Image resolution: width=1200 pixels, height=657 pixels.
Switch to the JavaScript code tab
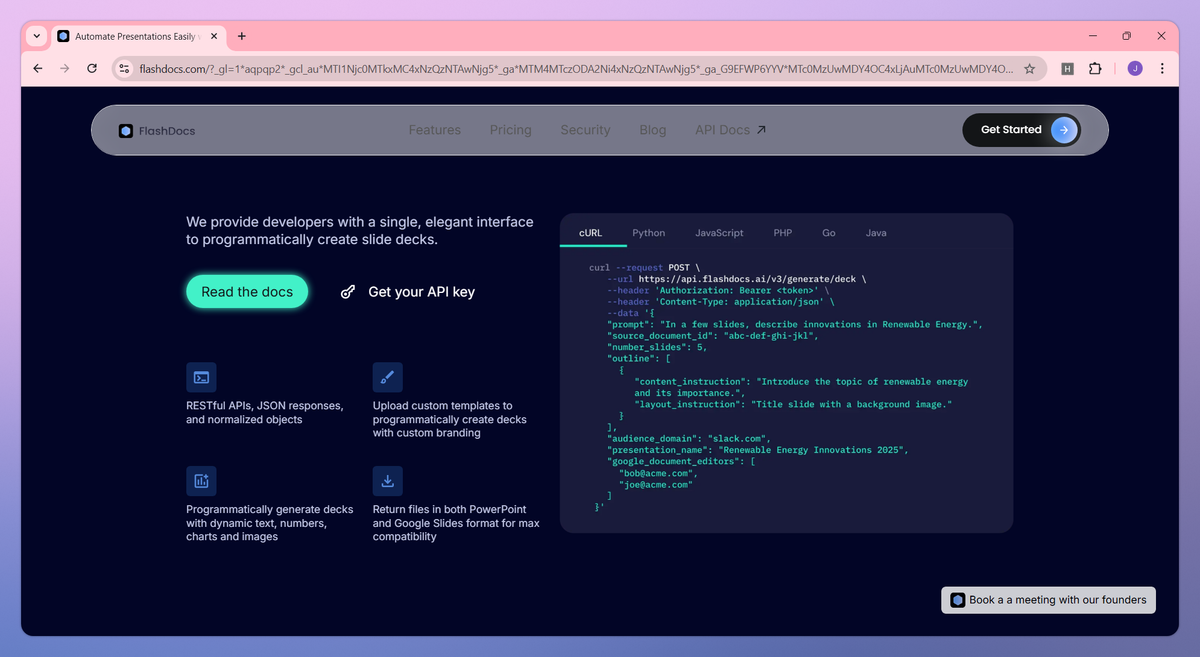[x=719, y=233]
